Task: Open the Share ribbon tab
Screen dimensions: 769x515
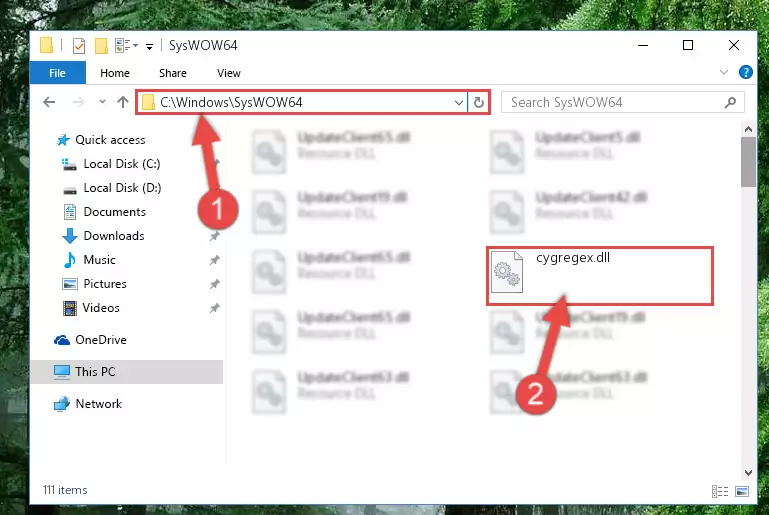Action: tap(173, 73)
